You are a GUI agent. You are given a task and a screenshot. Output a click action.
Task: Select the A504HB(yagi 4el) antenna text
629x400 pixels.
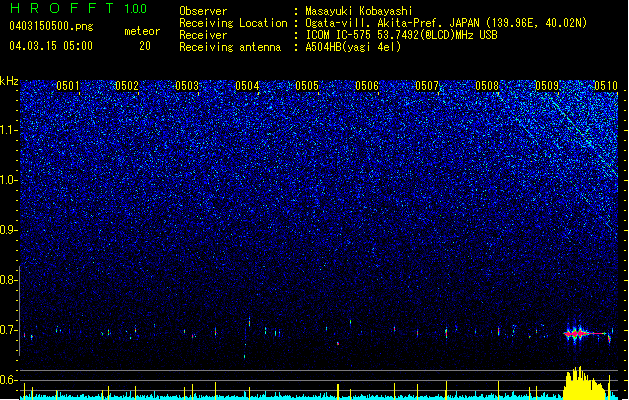(x=353, y=47)
